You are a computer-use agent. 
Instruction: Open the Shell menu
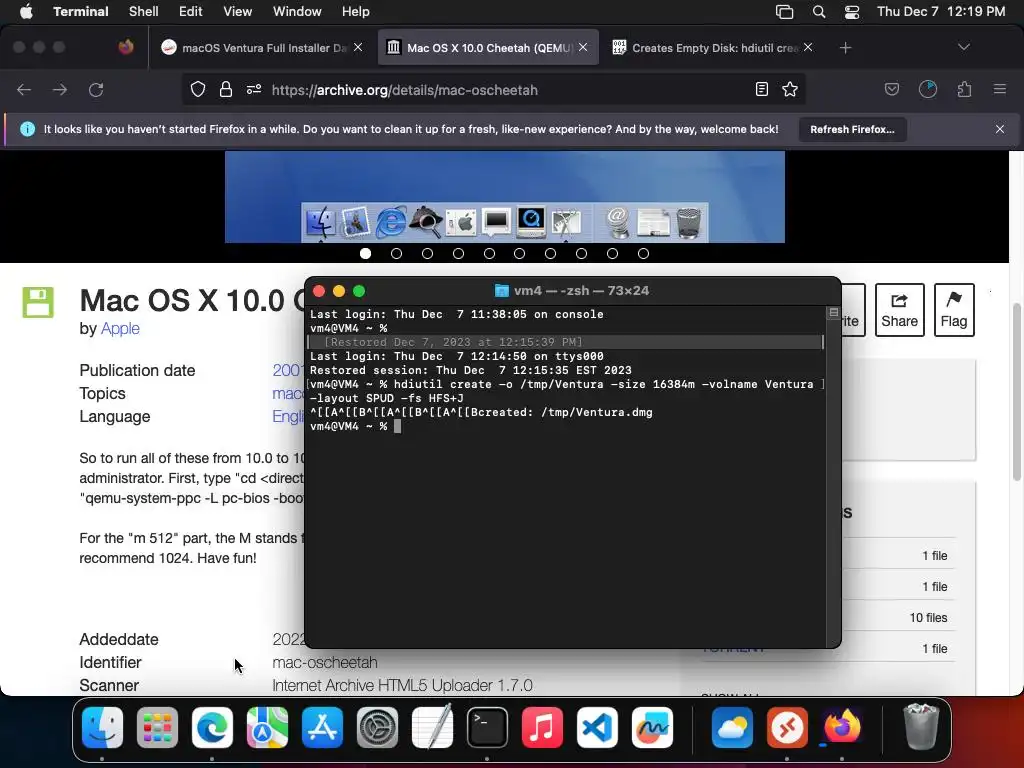click(x=143, y=11)
